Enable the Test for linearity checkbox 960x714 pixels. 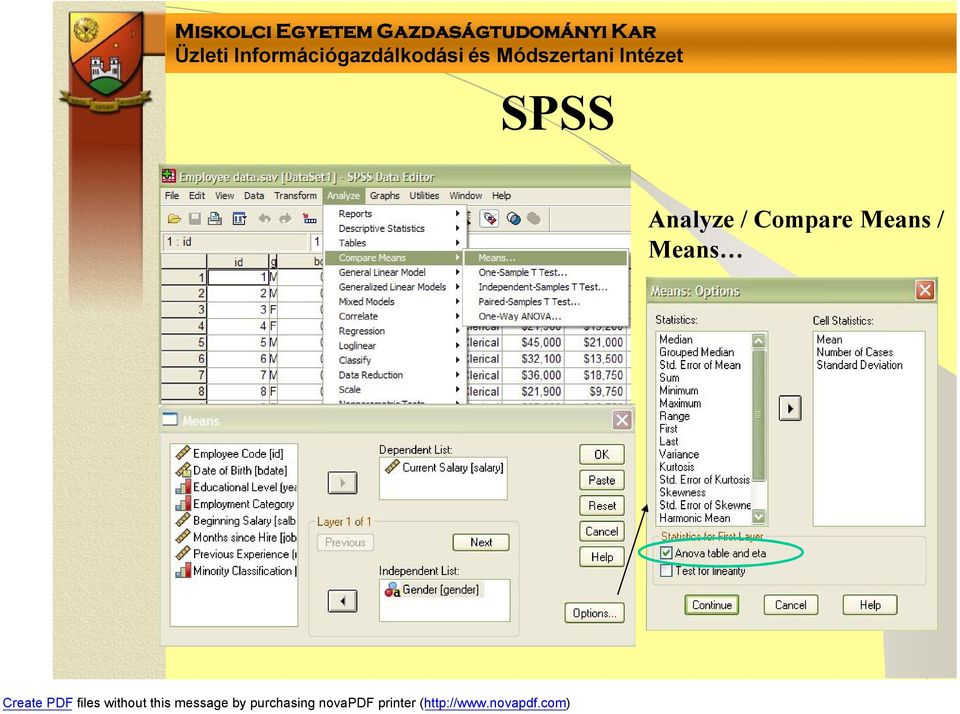[x=666, y=571]
